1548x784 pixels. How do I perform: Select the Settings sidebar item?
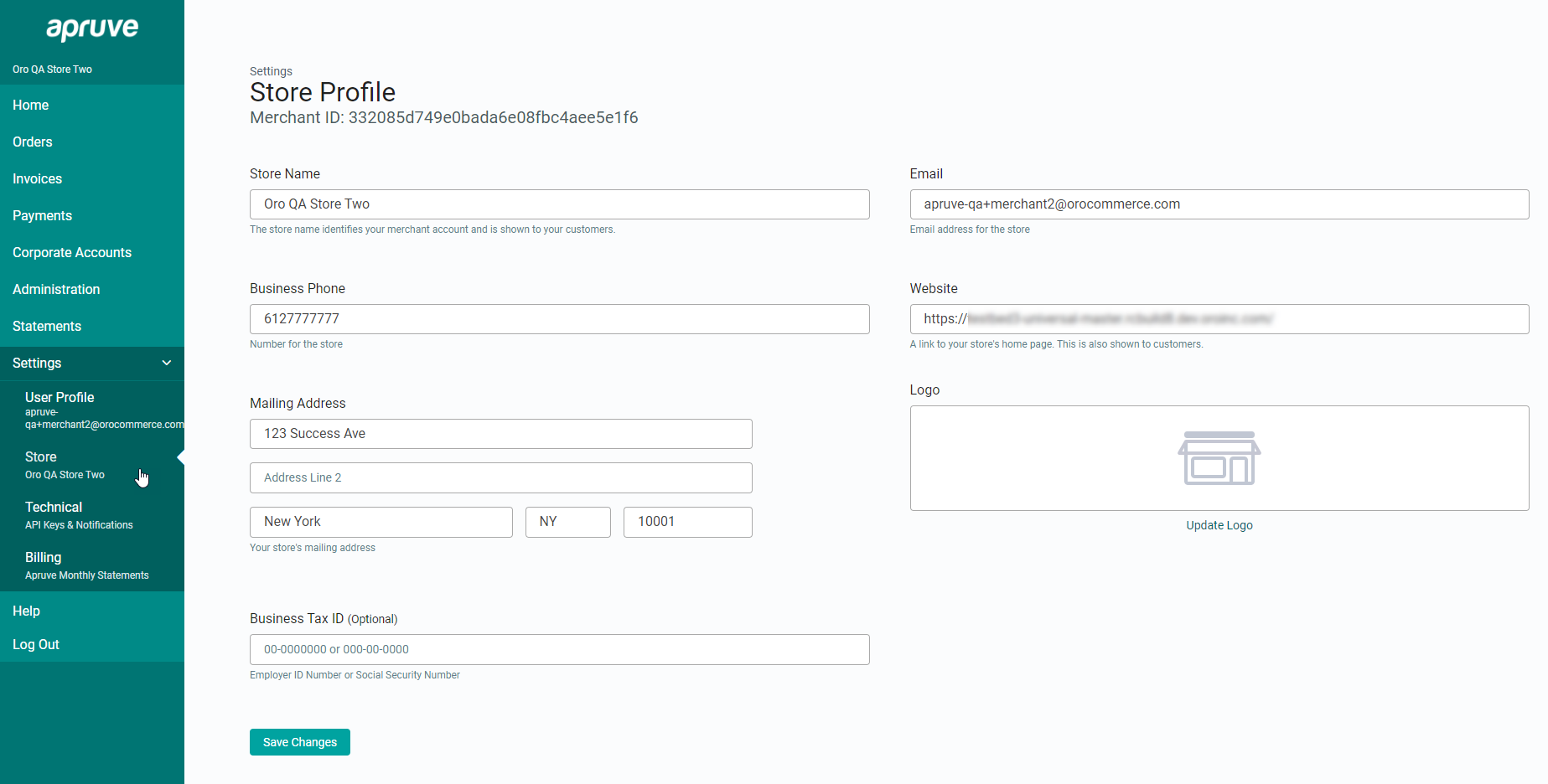[x=92, y=363]
